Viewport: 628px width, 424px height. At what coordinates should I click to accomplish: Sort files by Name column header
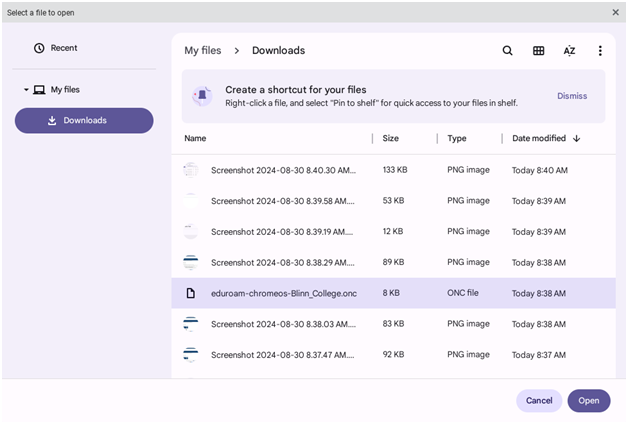point(195,139)
